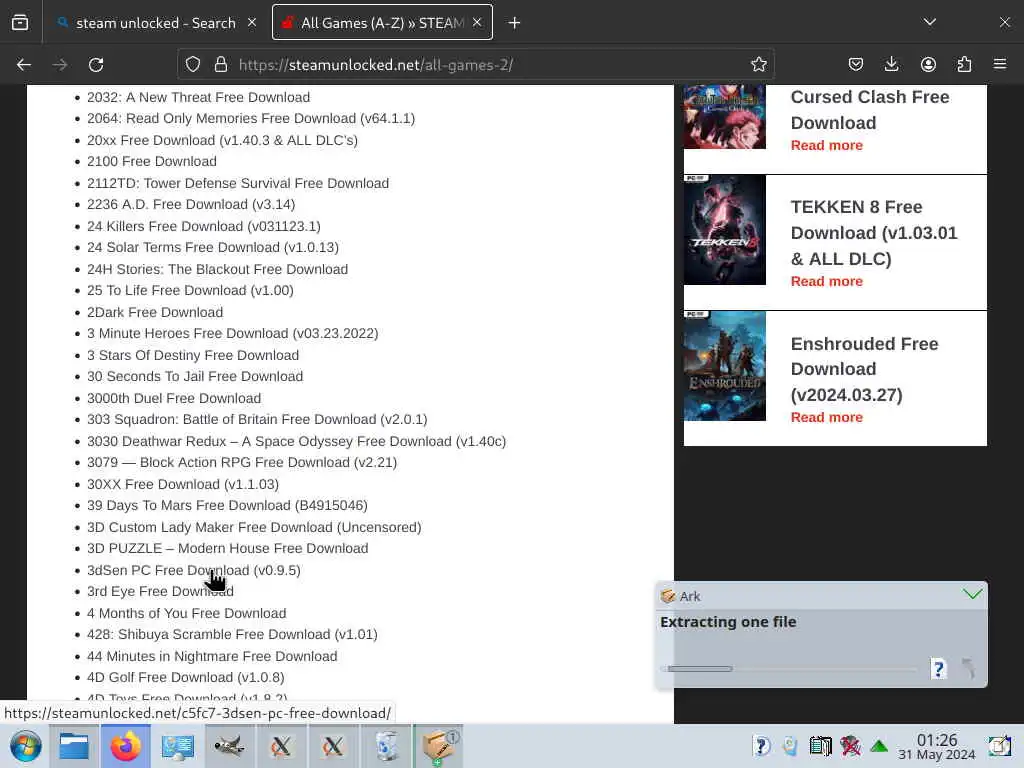Collapse Ark notification with green chevron
This screenshot has width=1024, height=768.
click(972, 594)
